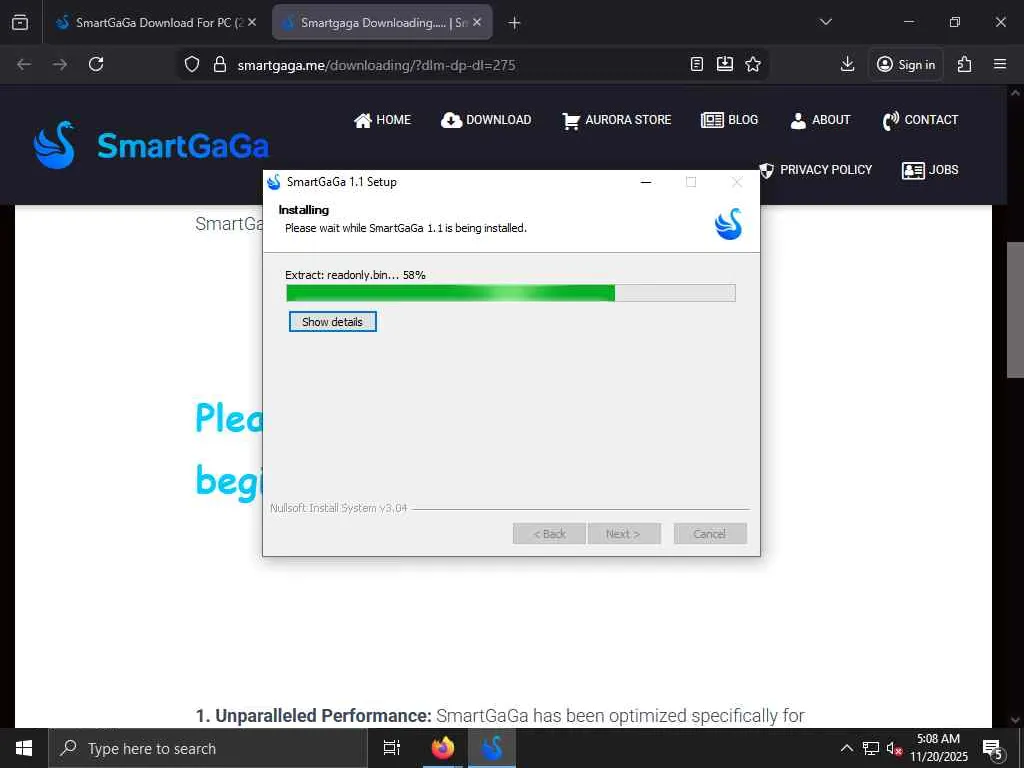The image size is (1024, 768).
Task: Show hidden system tray icons
Action: [846, 748]
